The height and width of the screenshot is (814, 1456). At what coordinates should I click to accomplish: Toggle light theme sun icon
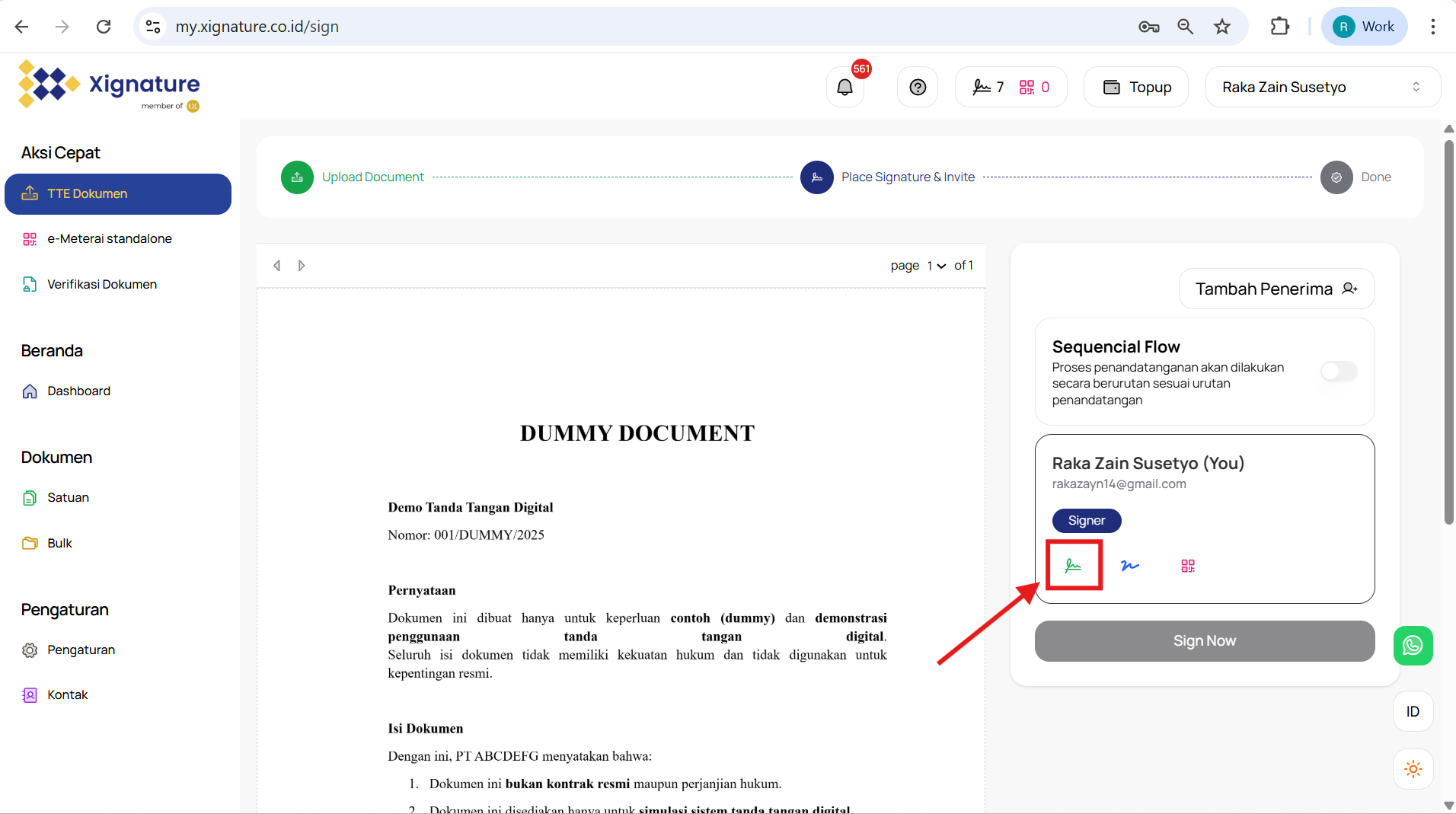tap(1413, 769)
